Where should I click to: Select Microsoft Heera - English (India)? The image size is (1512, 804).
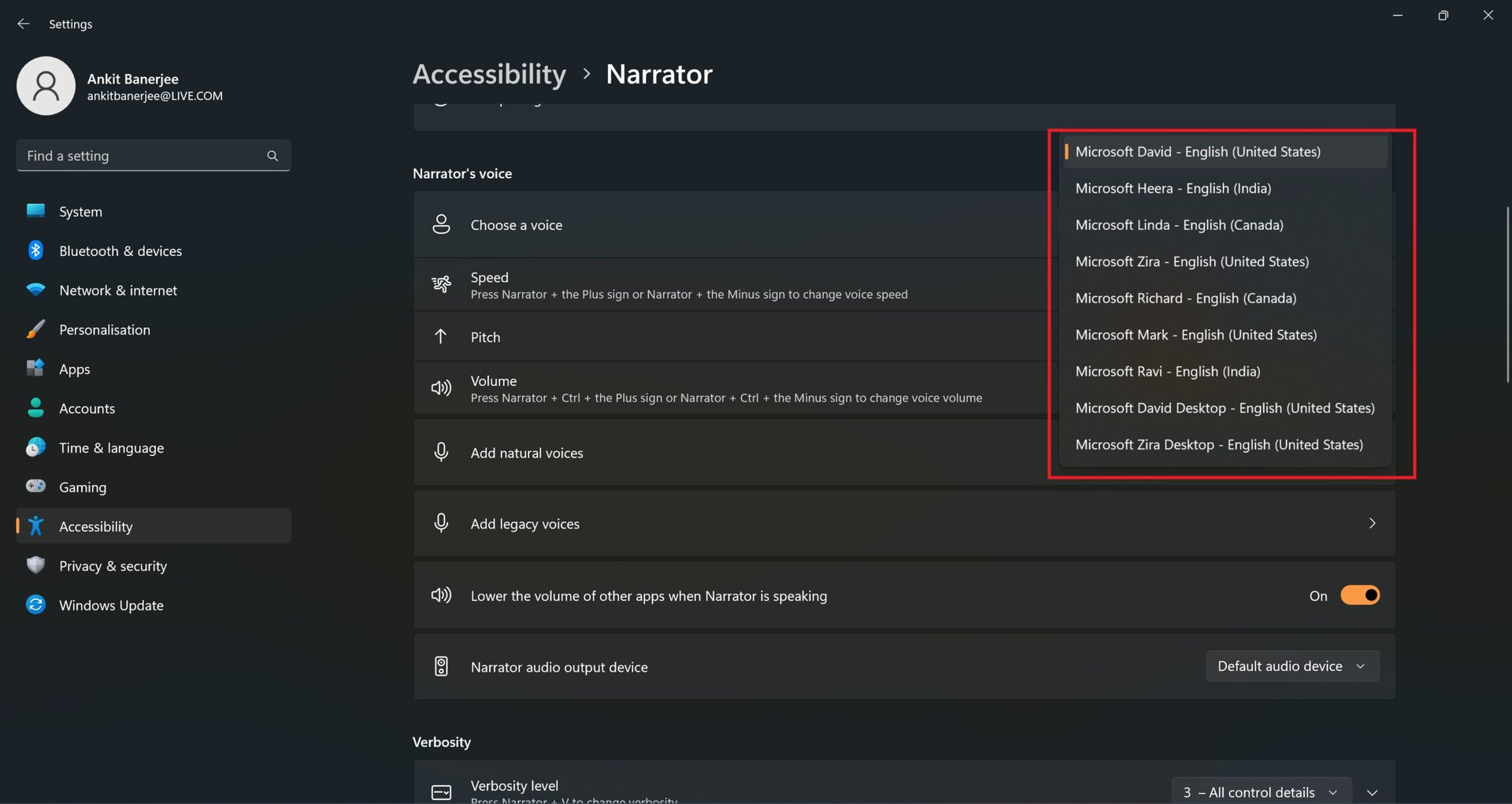click(x=1225, y=188)
